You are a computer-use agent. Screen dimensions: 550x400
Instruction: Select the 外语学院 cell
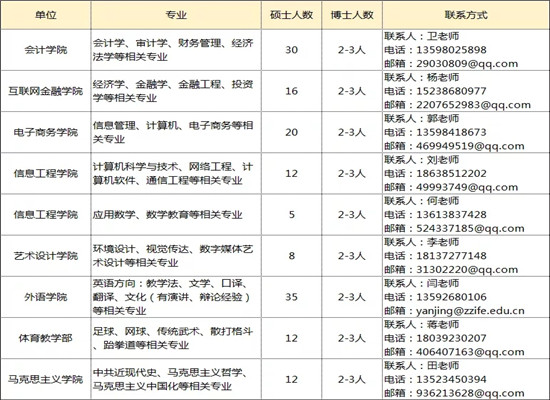pos(46,297)
